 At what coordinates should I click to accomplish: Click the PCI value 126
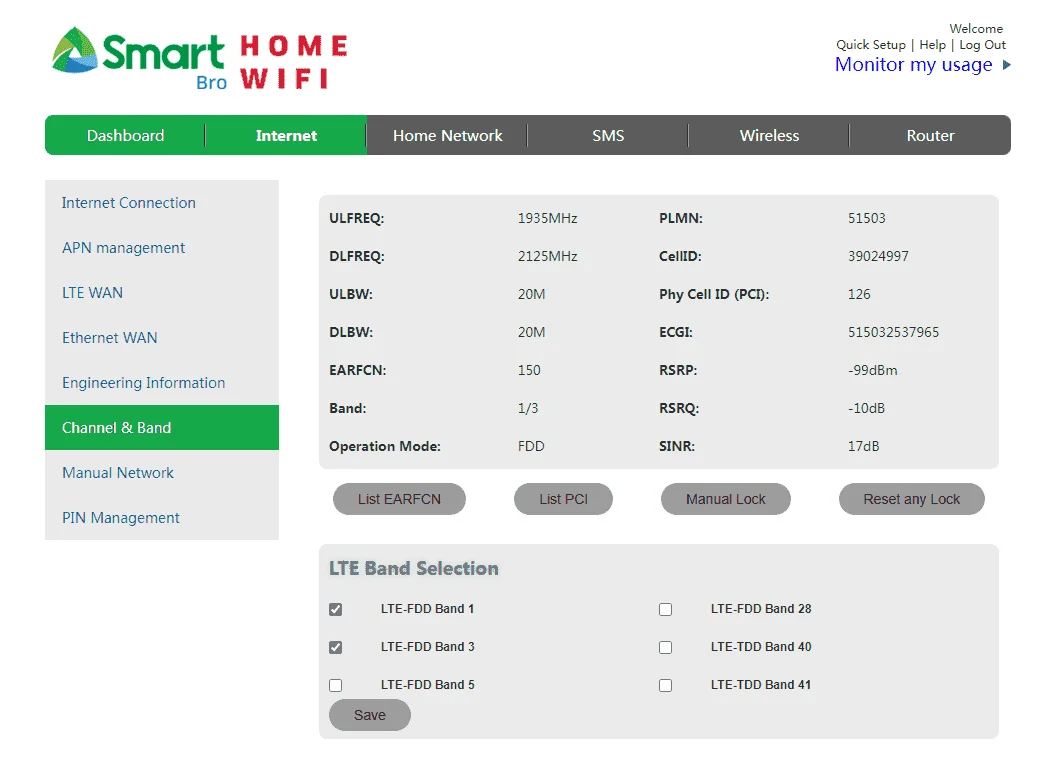(859, 294)
